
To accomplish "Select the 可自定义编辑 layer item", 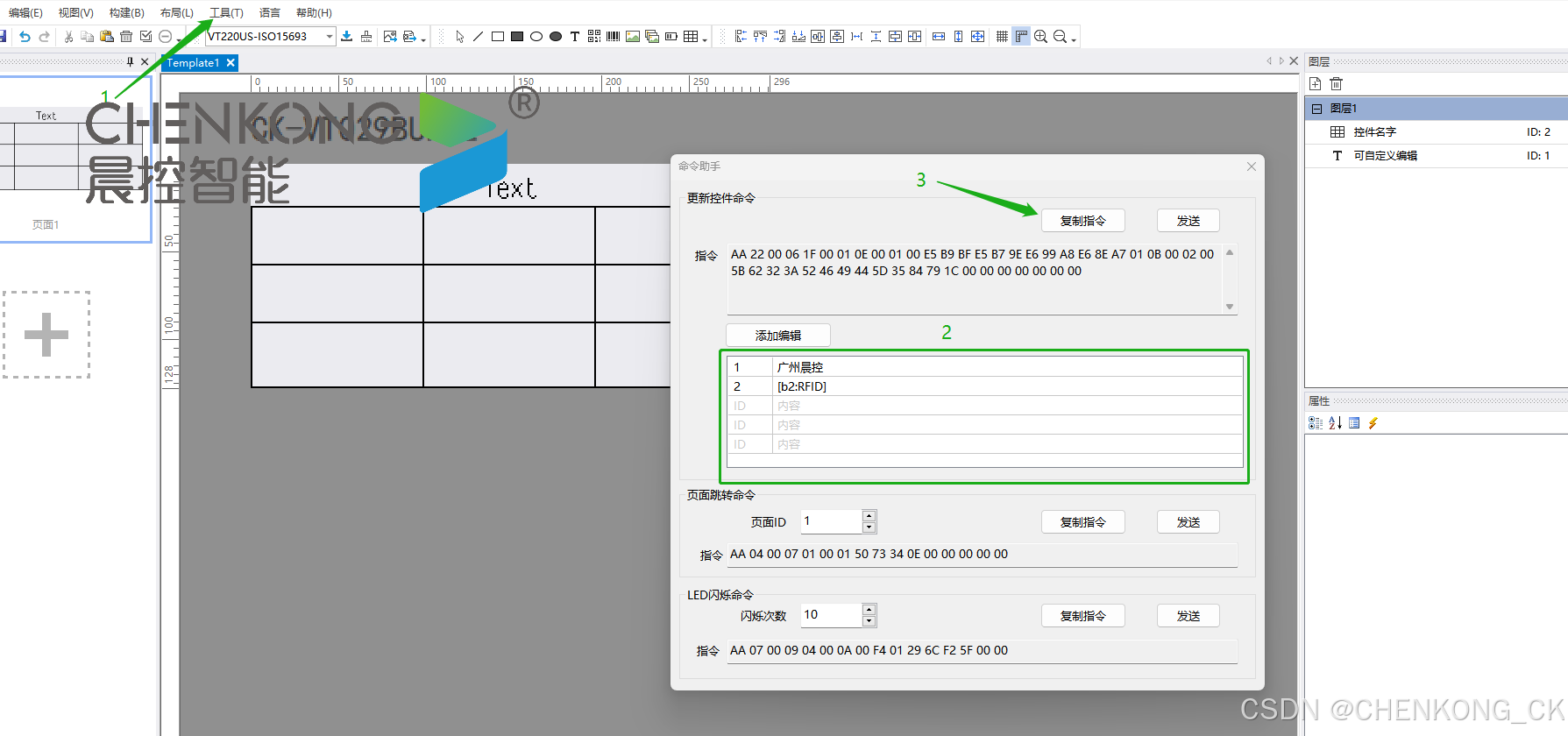I will [1437, 156].
